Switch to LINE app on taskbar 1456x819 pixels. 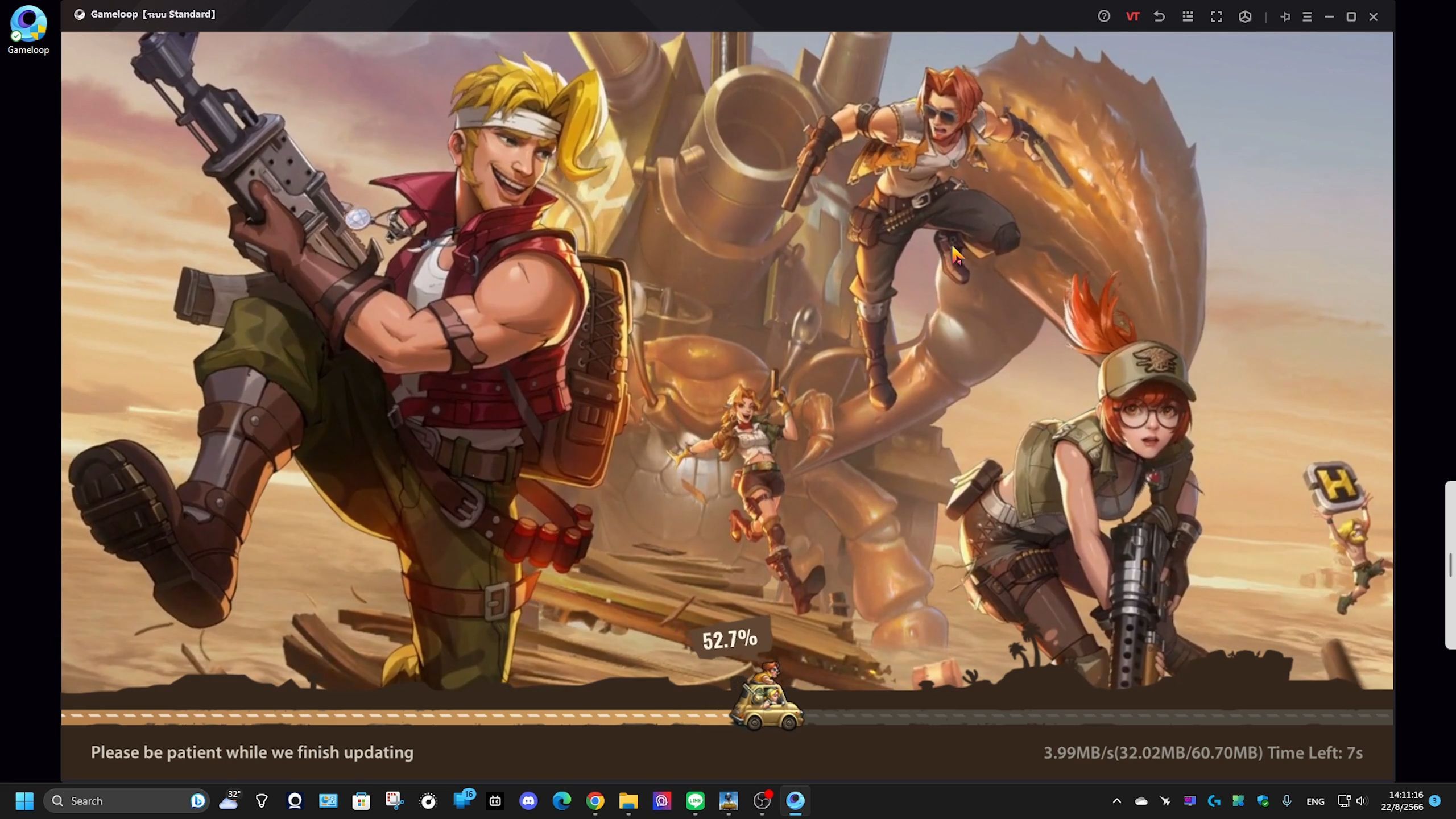click(x=695, y=801)
